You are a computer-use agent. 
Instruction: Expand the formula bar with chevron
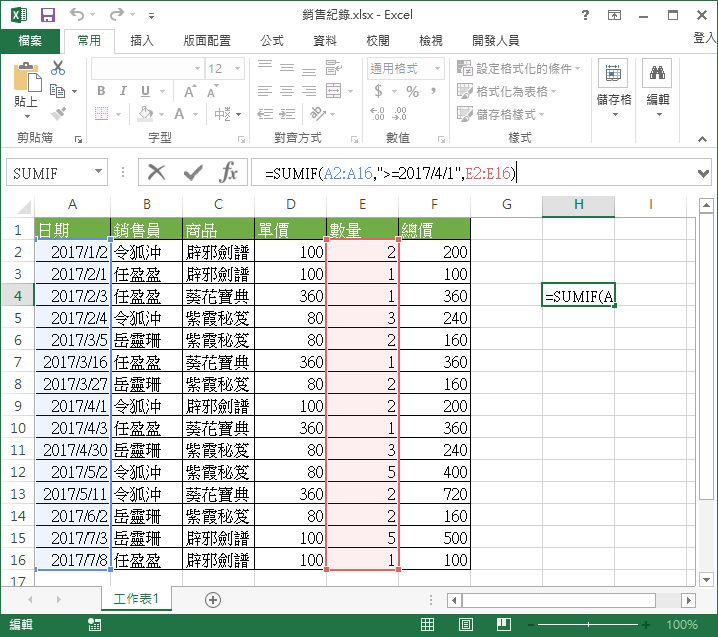[702, 172]
